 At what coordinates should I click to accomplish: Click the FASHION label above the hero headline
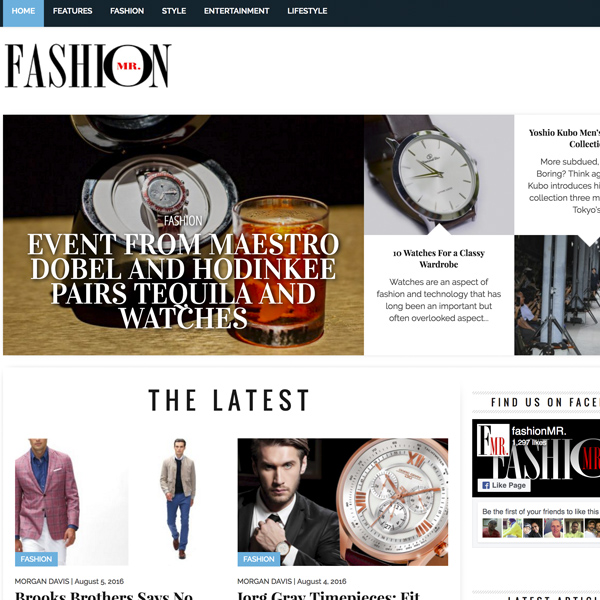183,220
